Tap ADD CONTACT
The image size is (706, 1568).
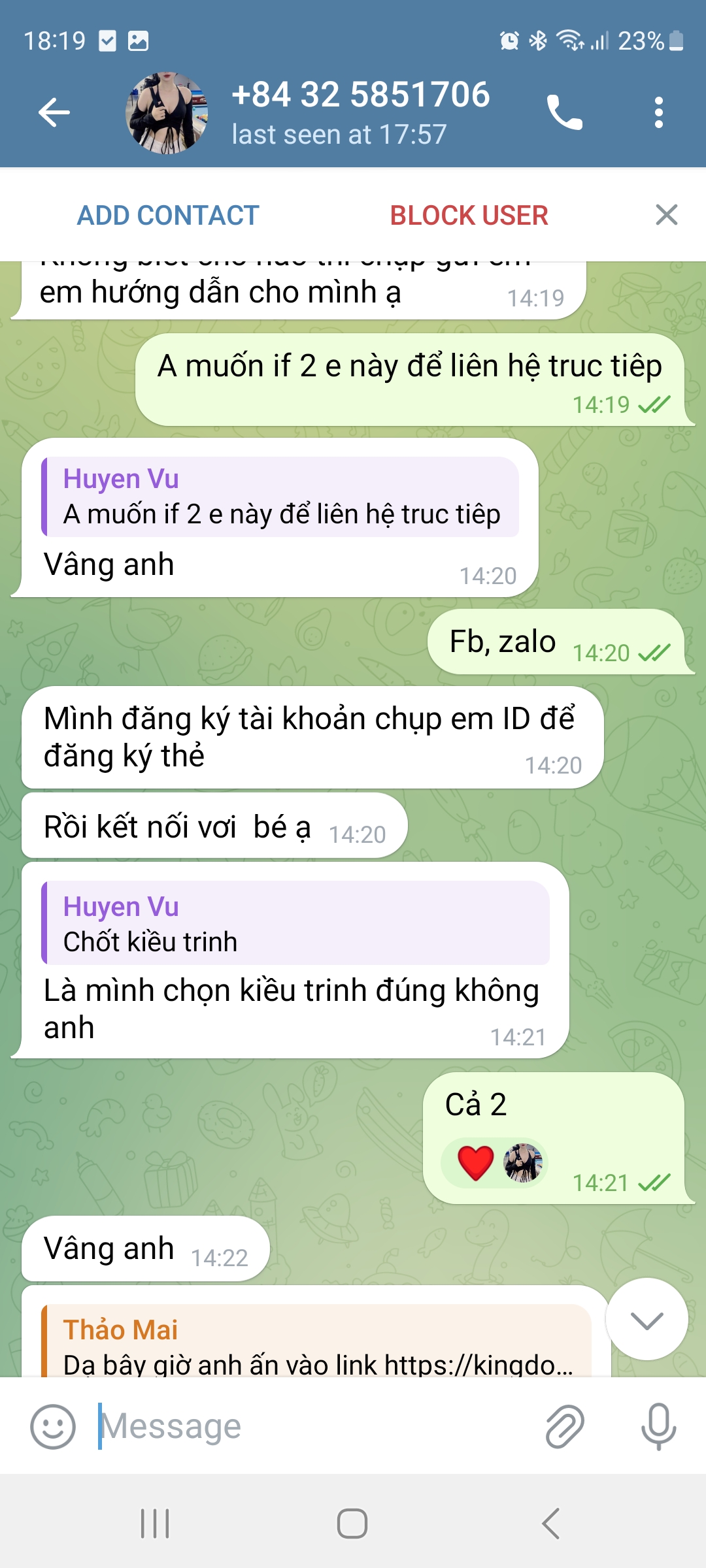[168, 216]
